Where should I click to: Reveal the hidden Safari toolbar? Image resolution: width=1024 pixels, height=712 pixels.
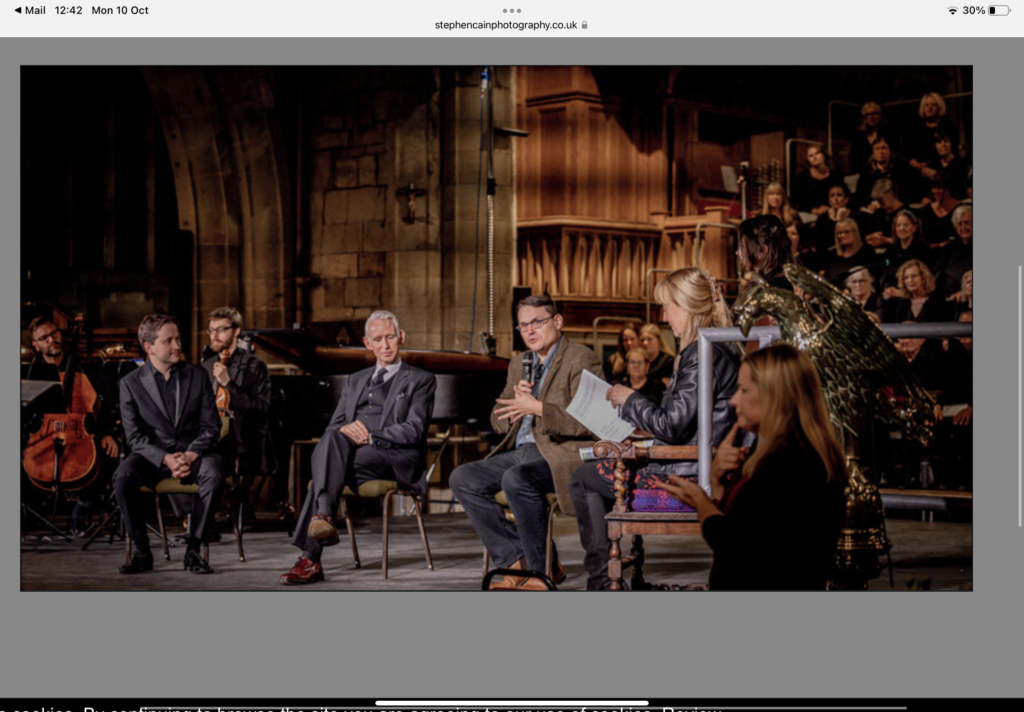tap(512, 10)
